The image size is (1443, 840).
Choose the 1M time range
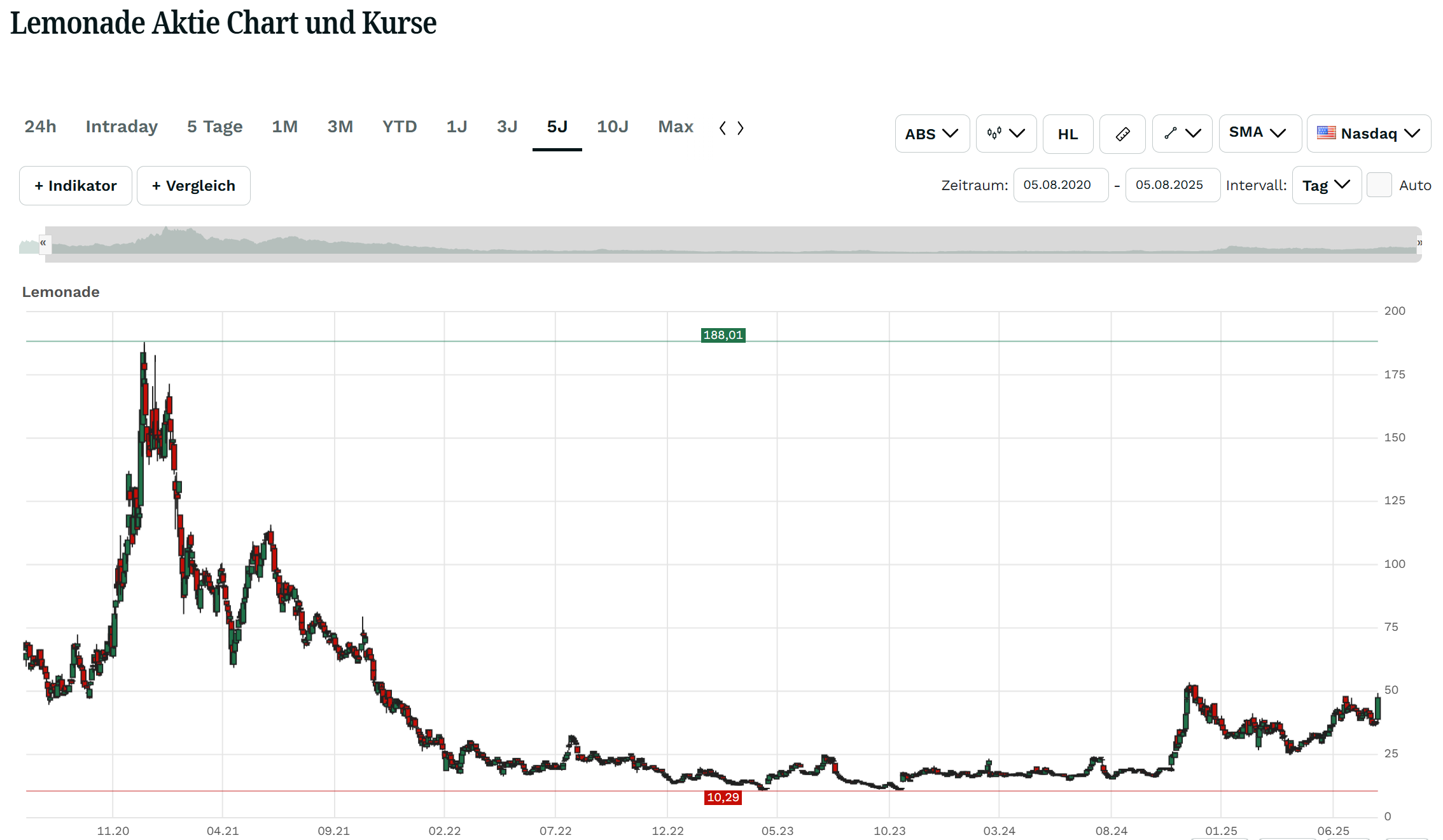click(284, 127)
